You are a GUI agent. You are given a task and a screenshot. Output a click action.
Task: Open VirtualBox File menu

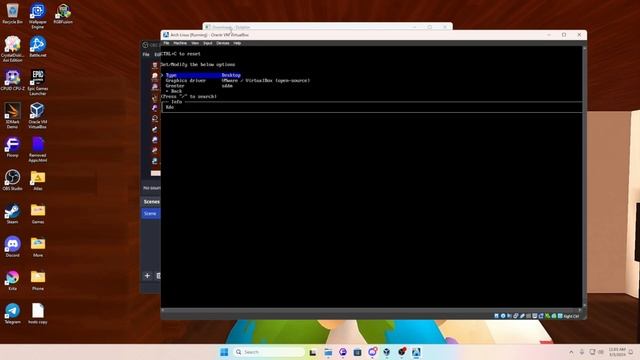[x=166, y=43]
